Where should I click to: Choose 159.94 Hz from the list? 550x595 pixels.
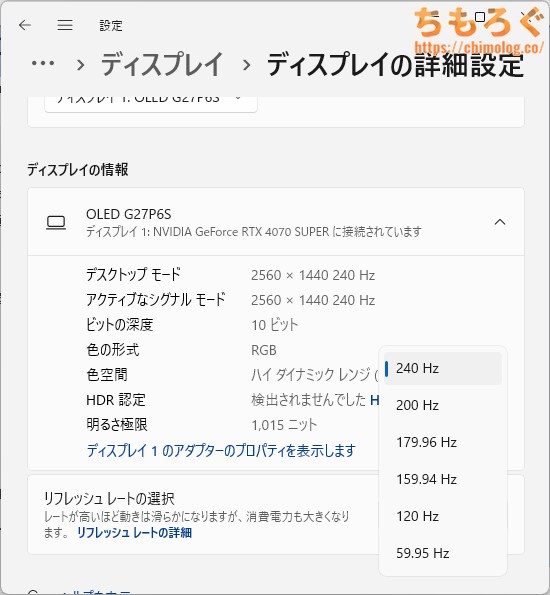443,479
